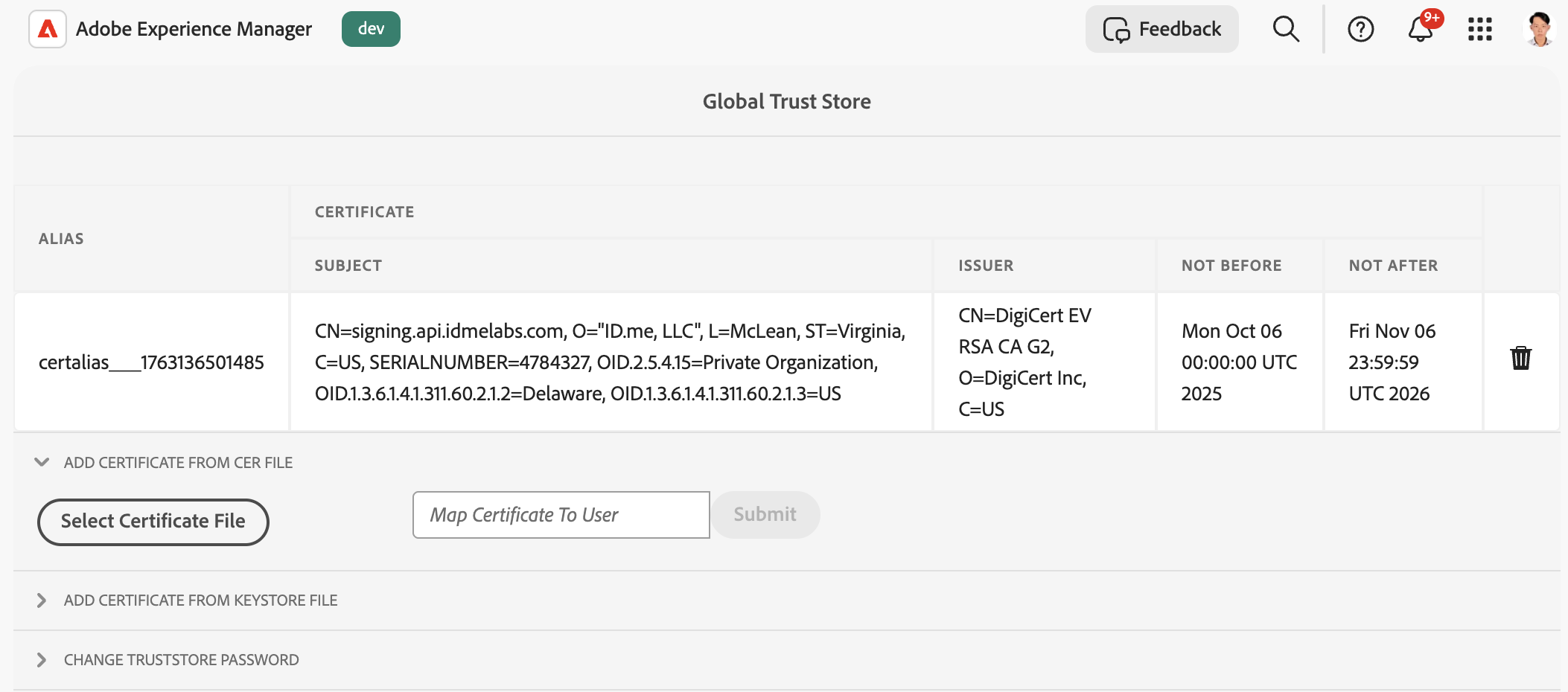Click the Submit button
Viewport: 1568px width, 692px height.
click(765, 514)
